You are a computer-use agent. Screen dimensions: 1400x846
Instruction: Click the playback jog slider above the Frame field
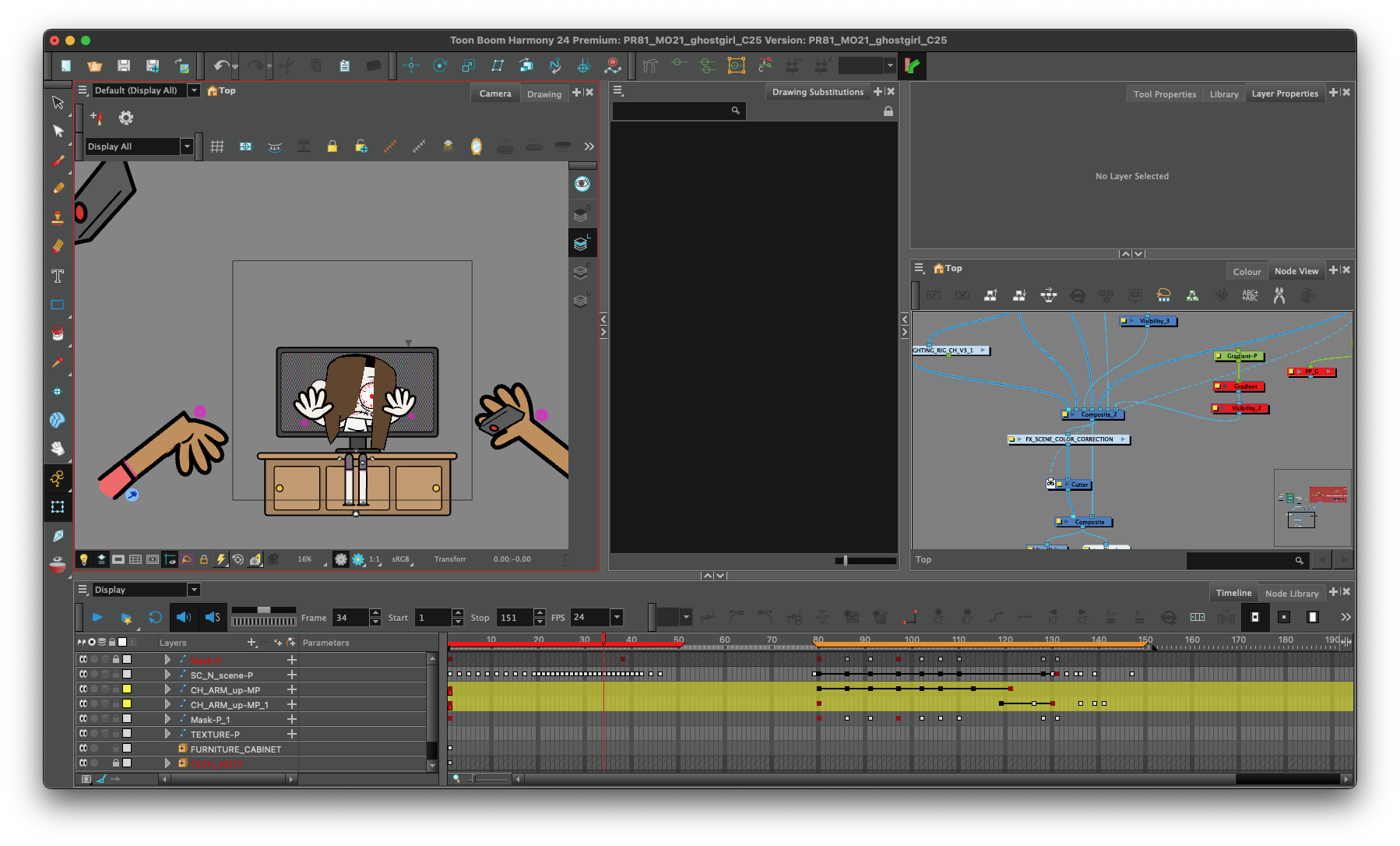[x=264, y=609]
